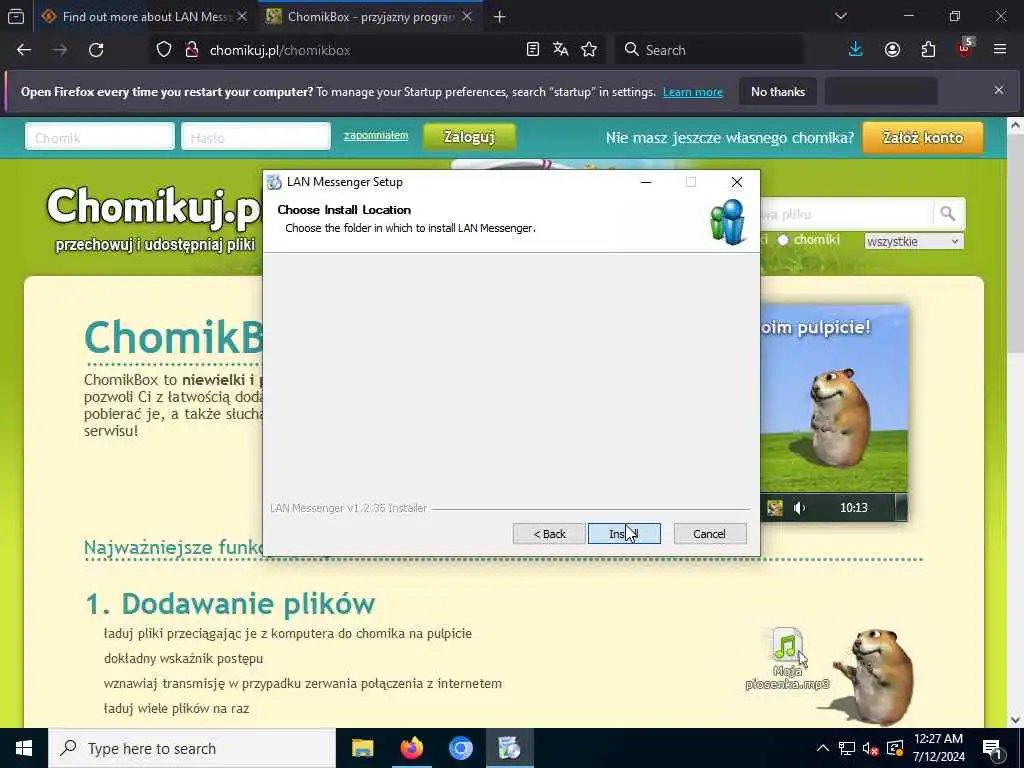This screenshot has width=1024, height=768.
Task: Click the muted speaker tray icon
Action: coord(870,748)
